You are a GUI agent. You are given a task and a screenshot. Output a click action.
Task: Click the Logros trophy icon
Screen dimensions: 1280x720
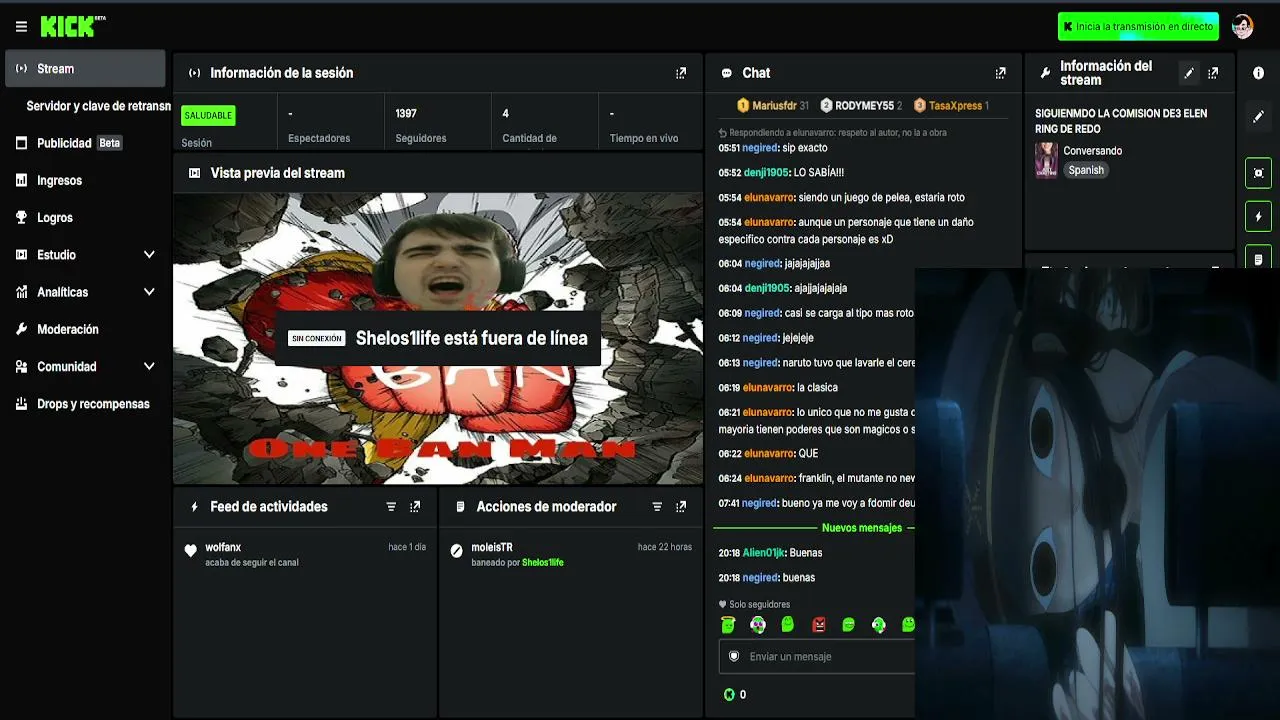(21, 218)
